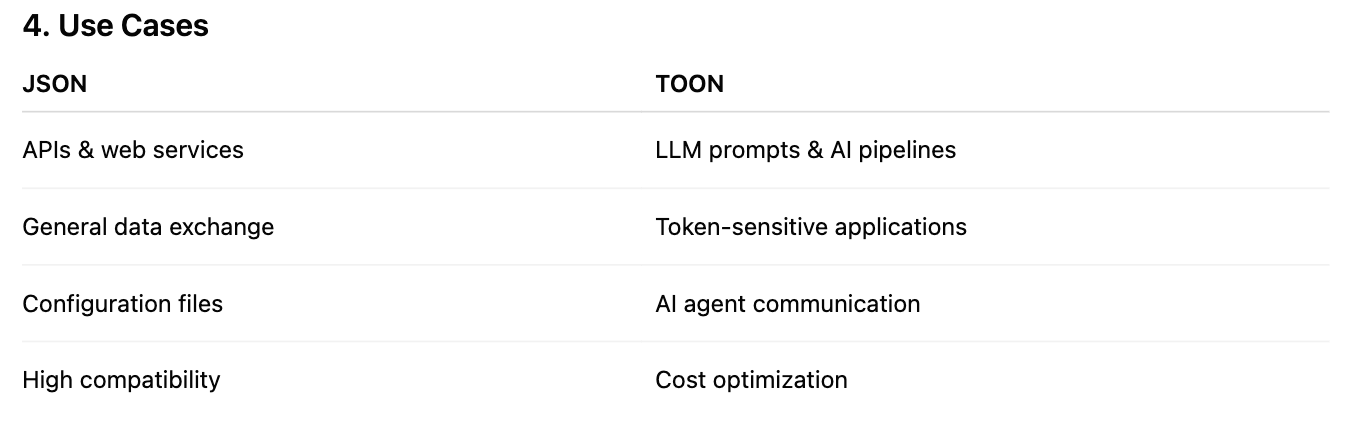Click the "APIs & web services" cell
This screenshot has width=1355, height=443.
coord(133,150)
